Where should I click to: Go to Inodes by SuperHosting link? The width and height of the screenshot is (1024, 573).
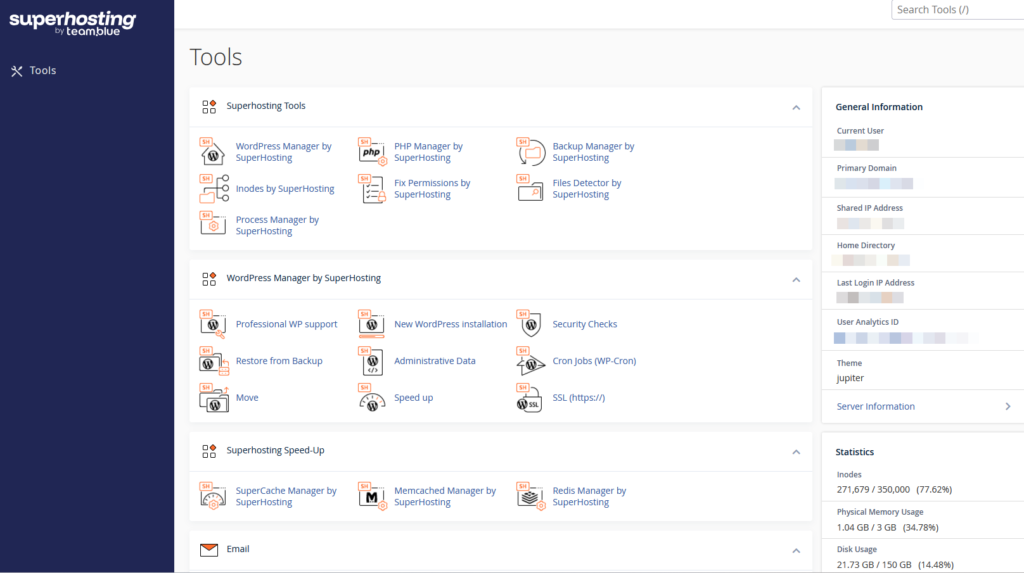tap(285, 188)
